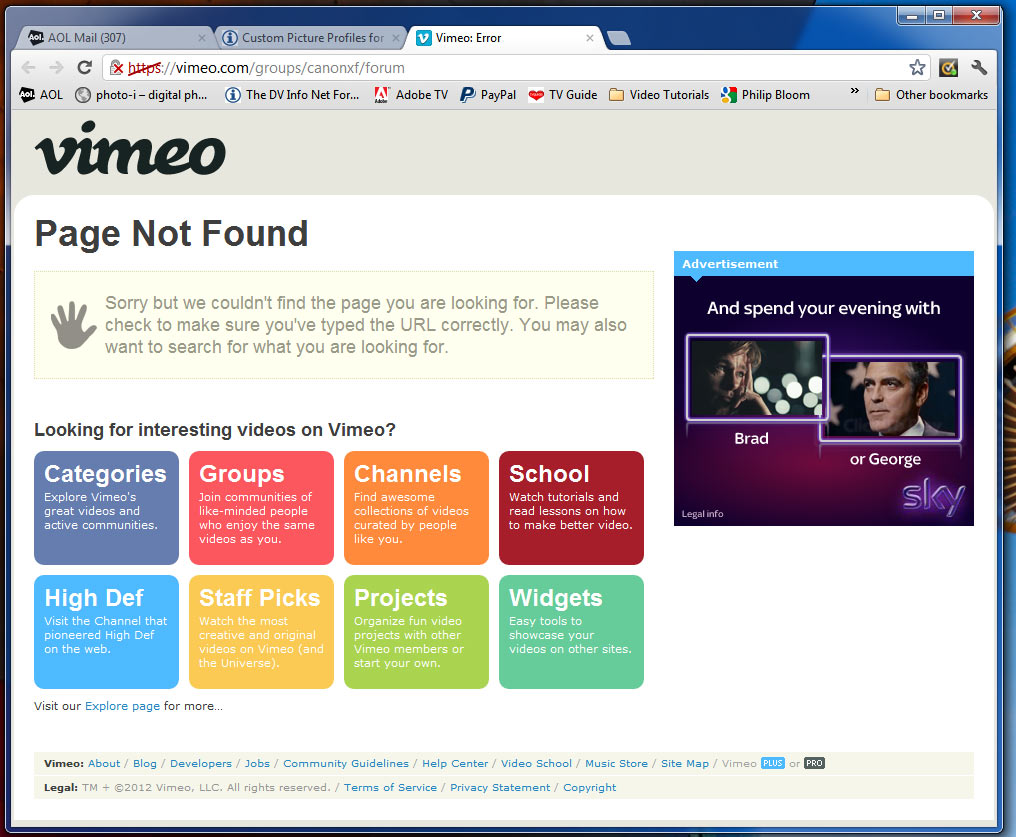Click the address bar URL field
The height and width of the screenshot is (837, 1016).
pos(516,67)
